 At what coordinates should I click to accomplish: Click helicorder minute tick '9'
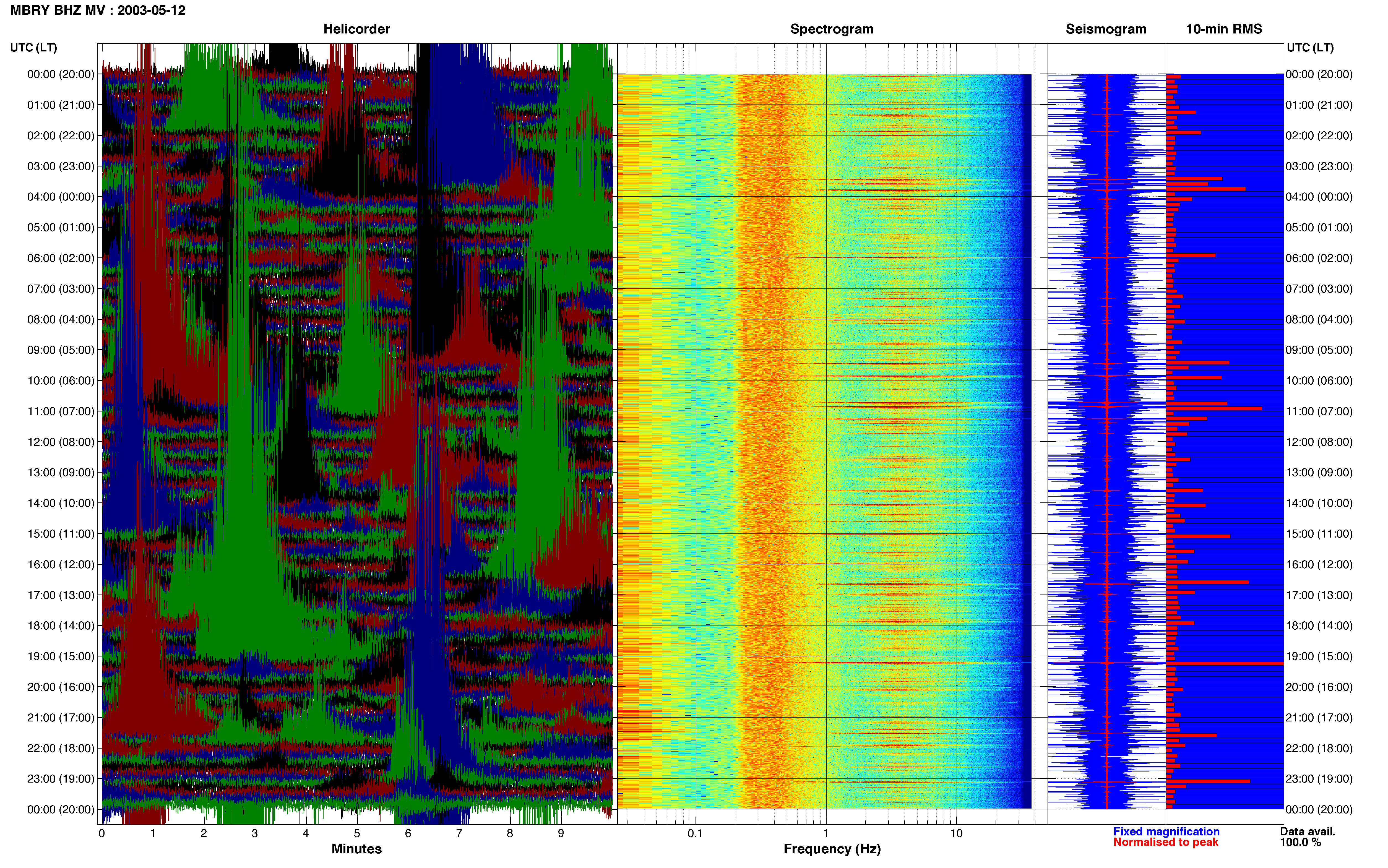tap(561, 833)
